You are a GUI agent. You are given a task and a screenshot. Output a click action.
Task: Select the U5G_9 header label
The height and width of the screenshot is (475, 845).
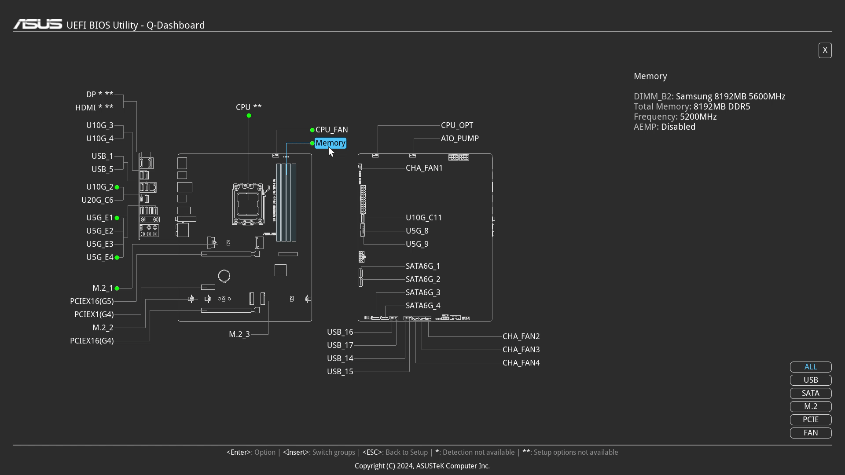417,244
